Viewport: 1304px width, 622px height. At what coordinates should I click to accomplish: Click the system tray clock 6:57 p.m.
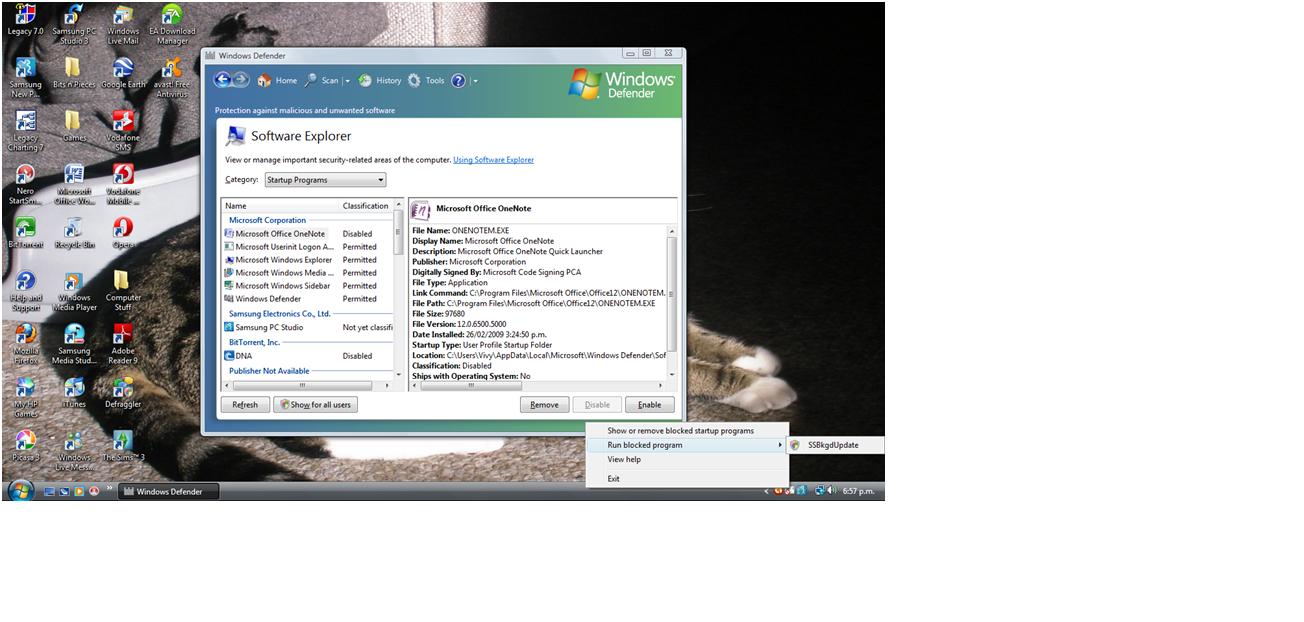(859, 491)
